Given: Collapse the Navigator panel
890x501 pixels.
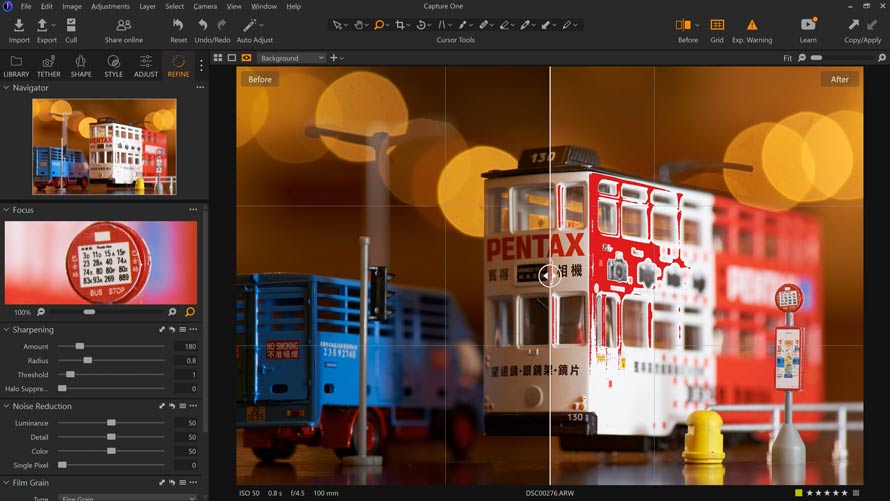Looking at the screenshot, I should pos(6,87).
